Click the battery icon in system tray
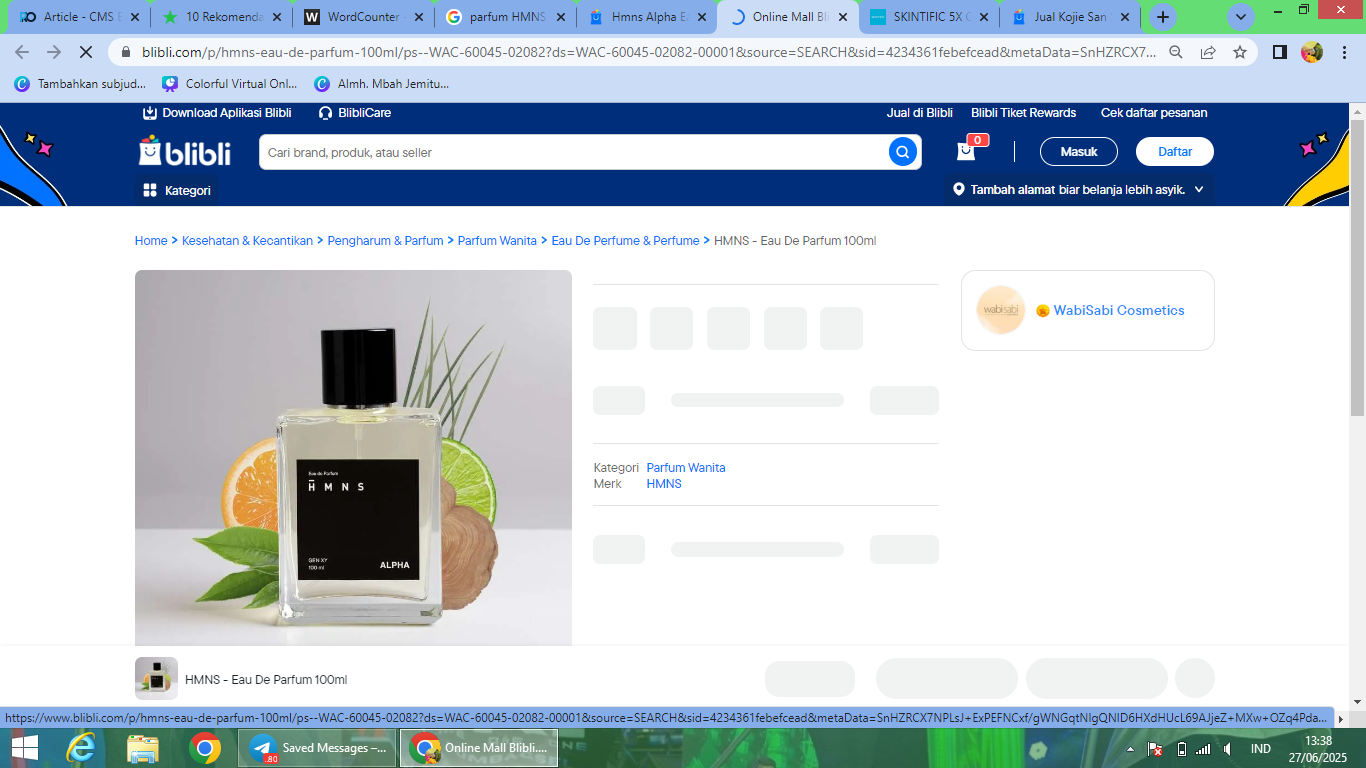1366x768 pixels. (x=1181, y=749)
